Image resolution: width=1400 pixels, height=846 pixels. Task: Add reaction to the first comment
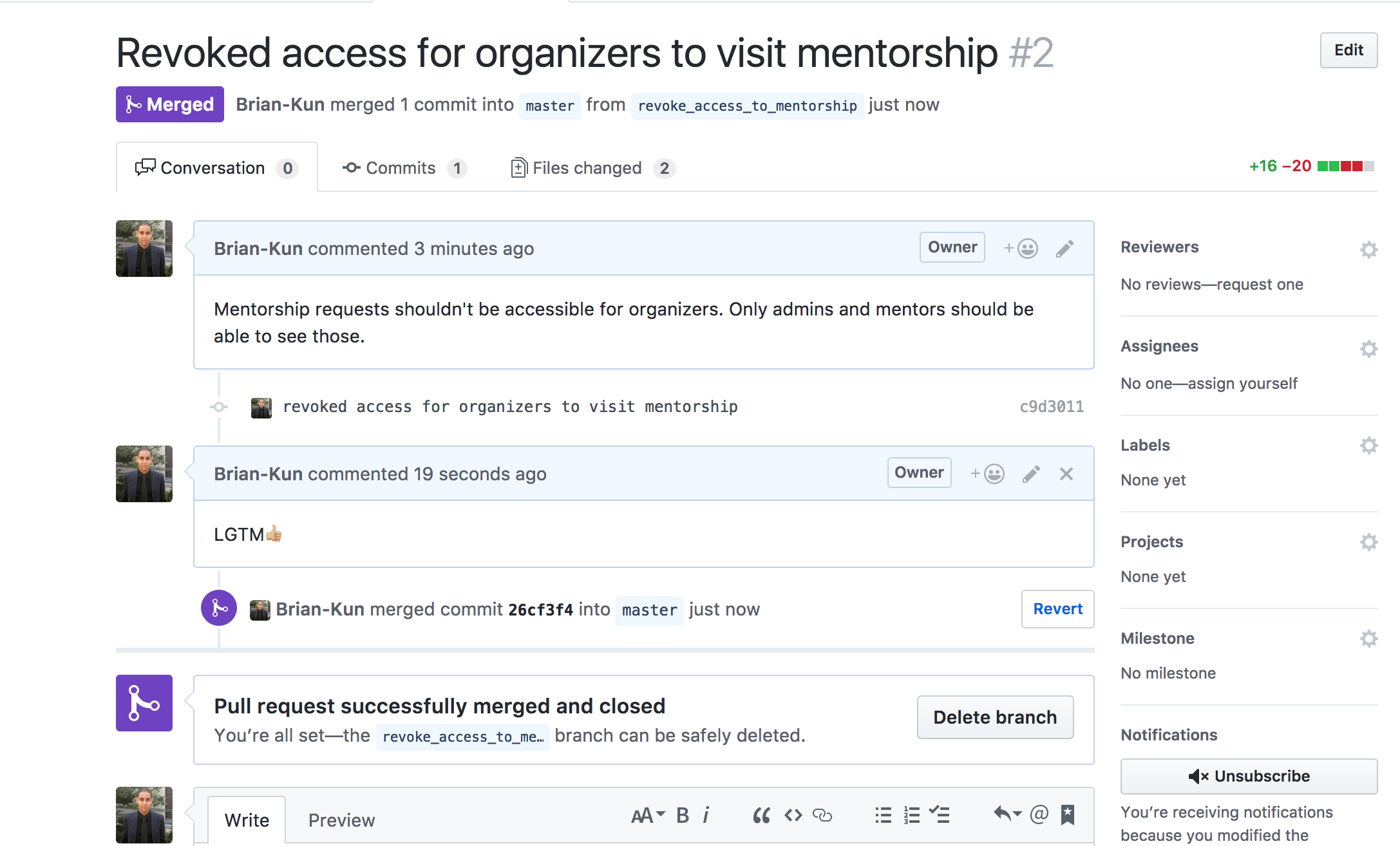click(x=1021, y=249)
